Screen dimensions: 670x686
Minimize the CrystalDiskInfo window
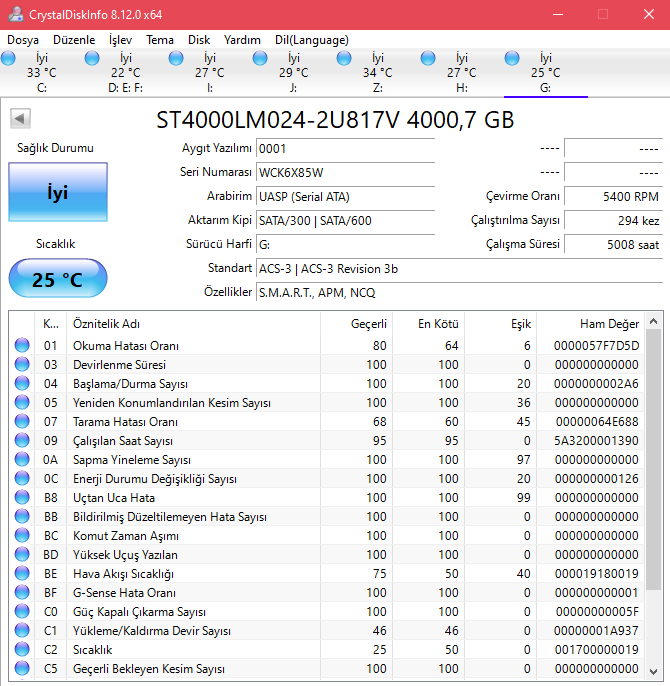(558, 14)
